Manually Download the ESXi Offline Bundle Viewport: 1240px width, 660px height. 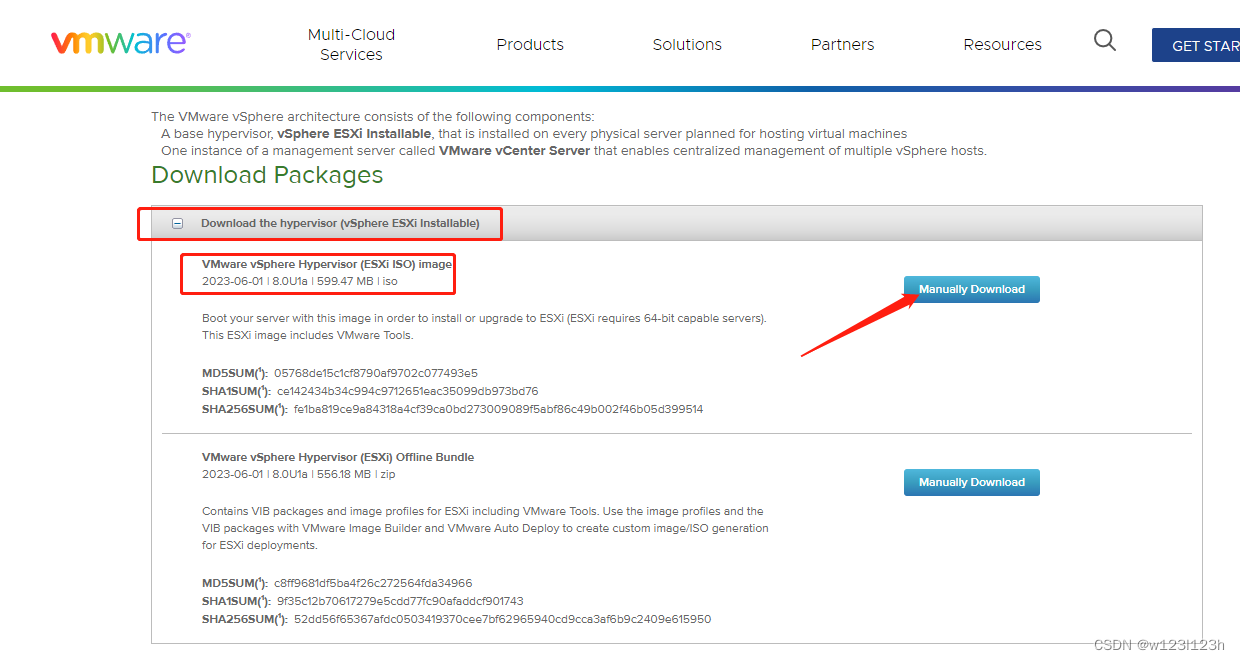pos(972,482)
